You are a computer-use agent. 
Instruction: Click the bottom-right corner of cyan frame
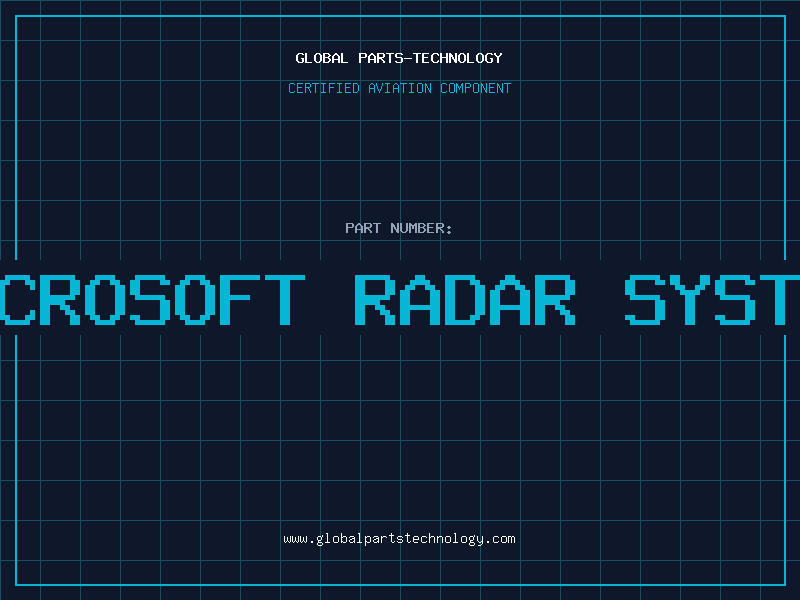pyautogui.click(x=784, y=584)
